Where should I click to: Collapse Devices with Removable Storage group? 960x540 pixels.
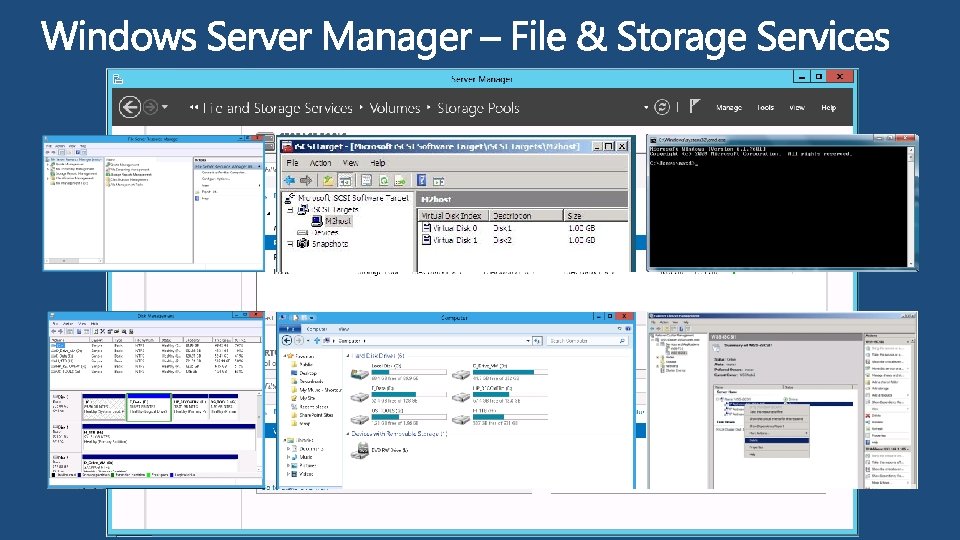click(348, 434)
